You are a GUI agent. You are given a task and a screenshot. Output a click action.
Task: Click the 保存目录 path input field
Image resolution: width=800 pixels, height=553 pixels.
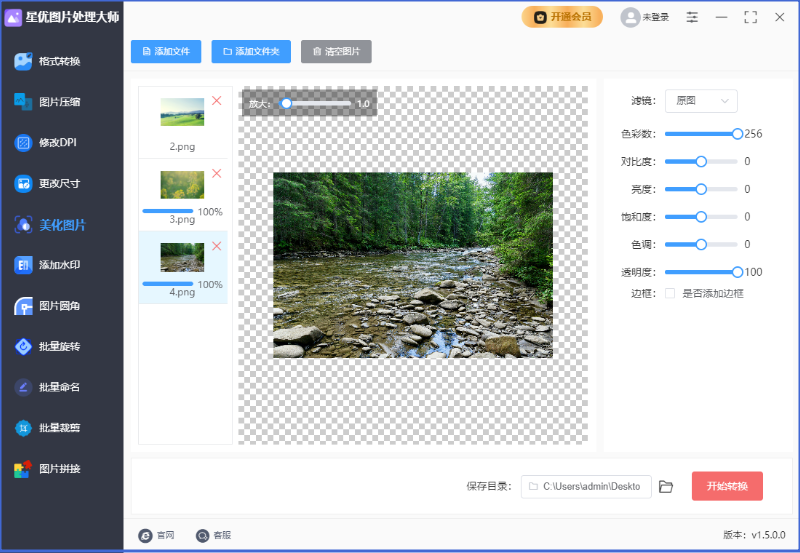pyautogui.click(x=587, y=487)
